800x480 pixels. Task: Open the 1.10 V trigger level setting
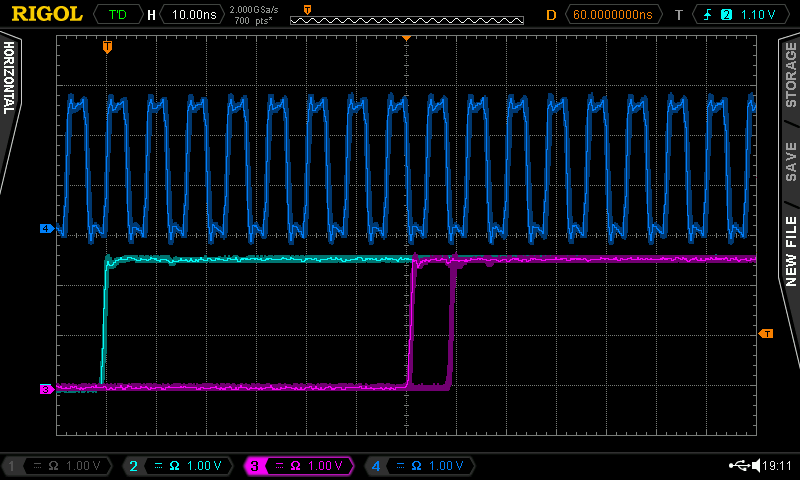click(756, 15)
